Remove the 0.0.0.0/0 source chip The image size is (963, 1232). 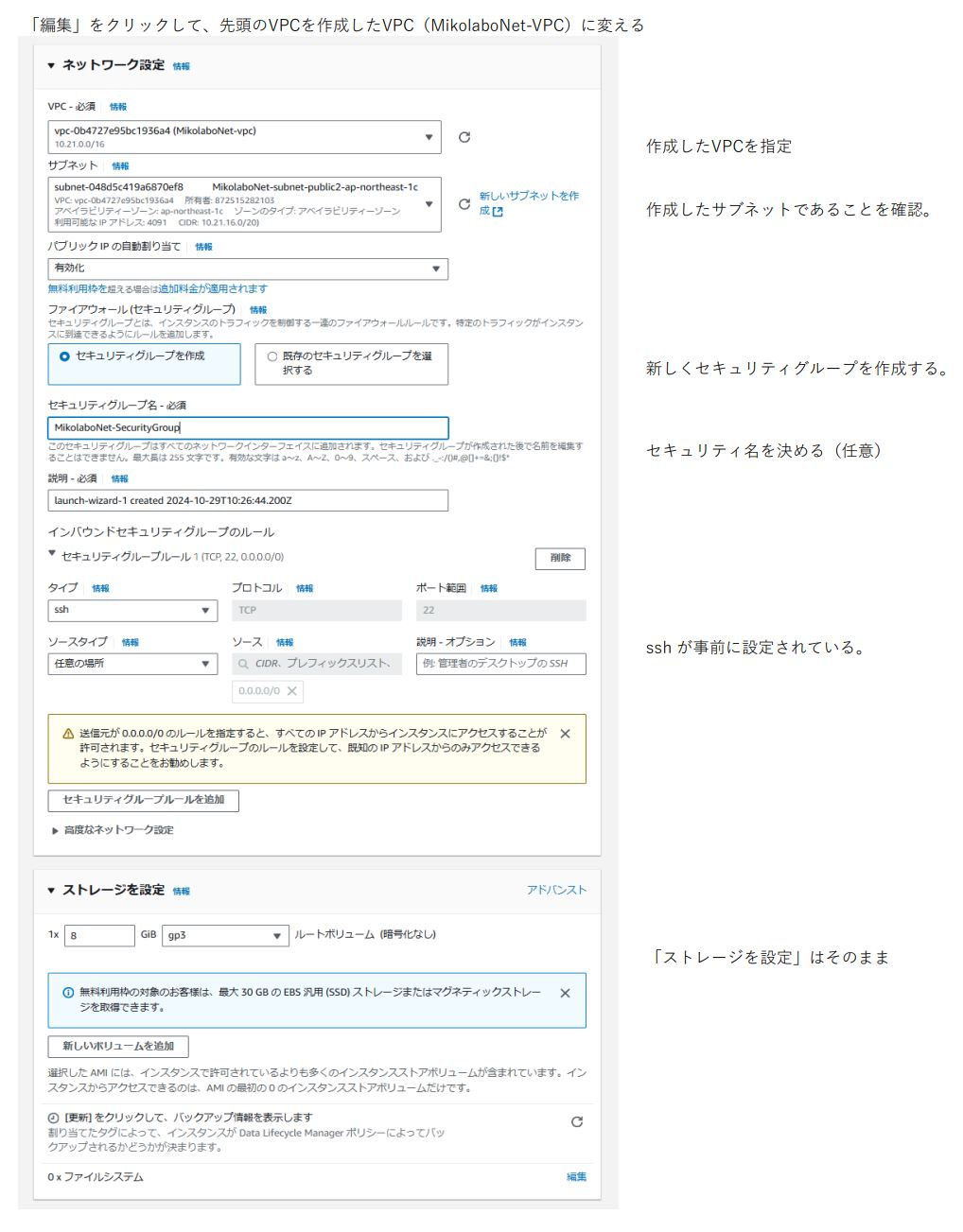tap(292, 691)
